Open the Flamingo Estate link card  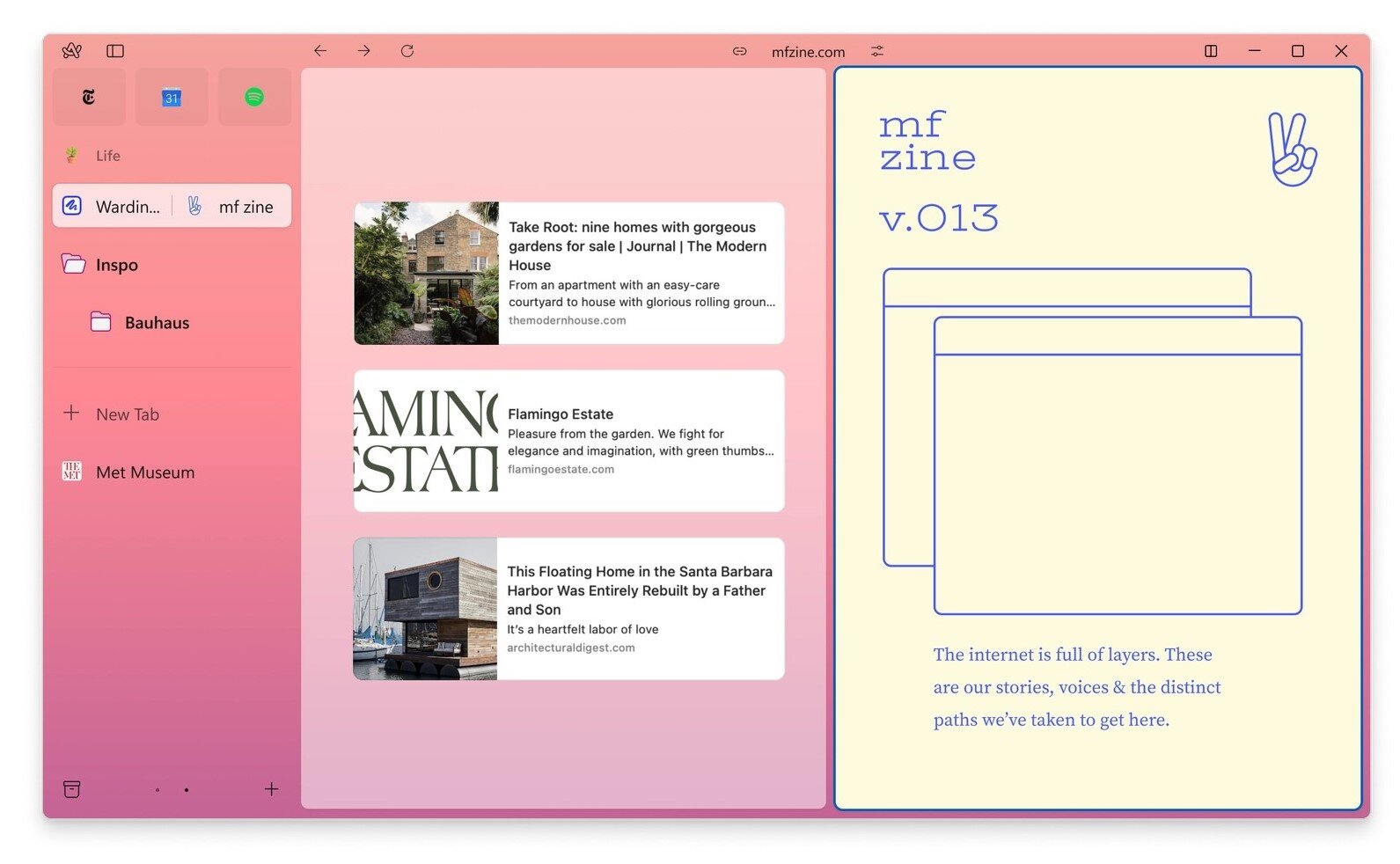pyautogui.click(x=568, y=441)
